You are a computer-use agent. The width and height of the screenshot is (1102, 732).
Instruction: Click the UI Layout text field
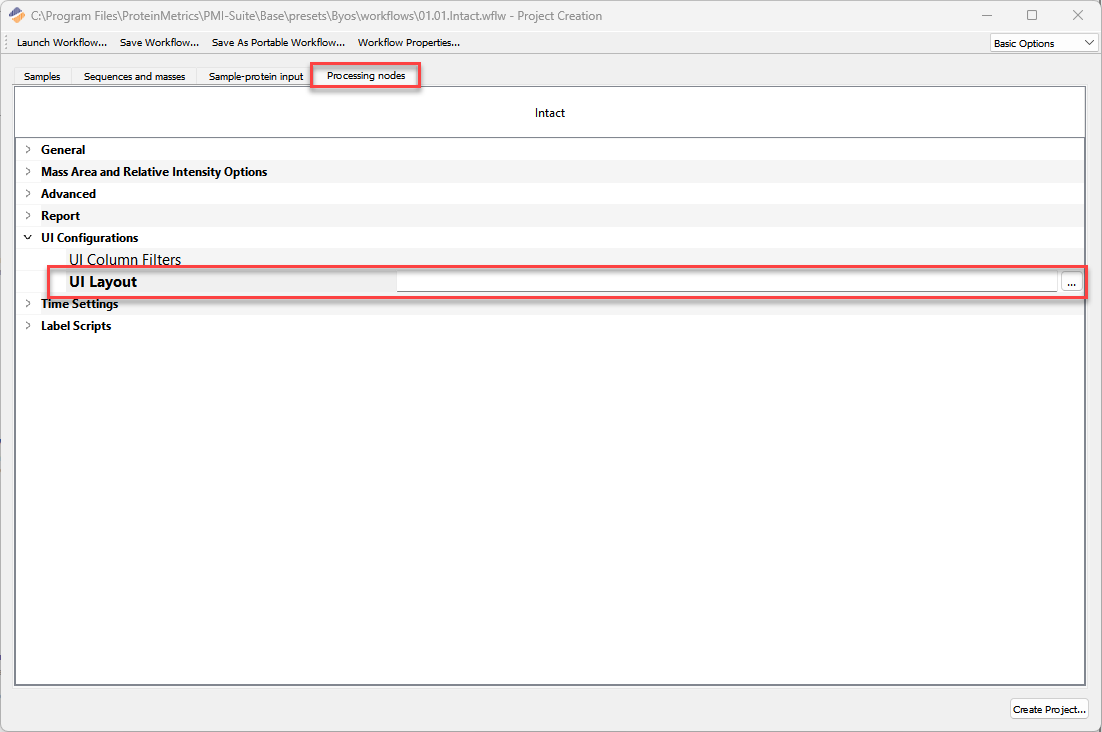pyautogui.click(x=727, y=282)
